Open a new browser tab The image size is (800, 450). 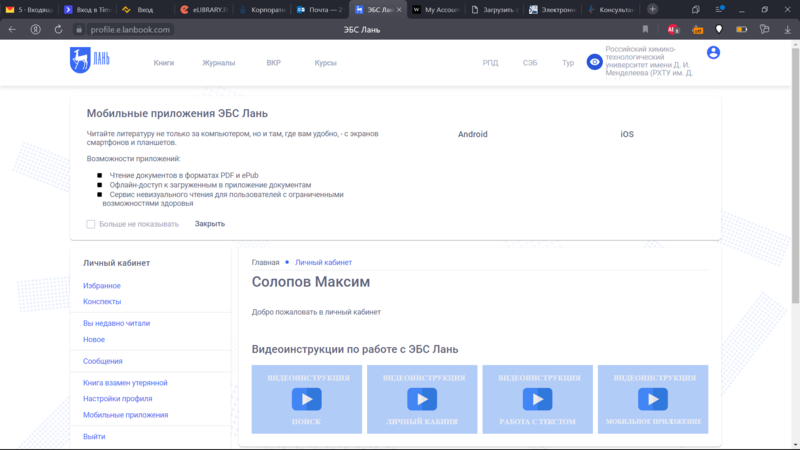click(652, 9)
